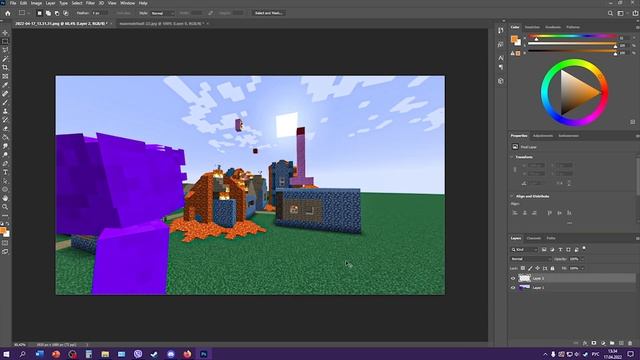Hide Layer 2 with its eye icon
Viewport: 640px width, 360px height.
(x=513, y=278)
